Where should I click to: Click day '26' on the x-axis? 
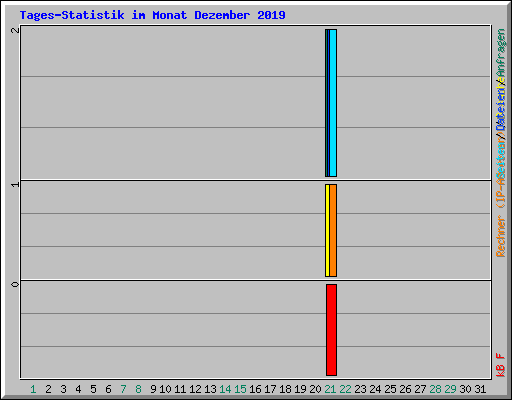tap(405, 389)
